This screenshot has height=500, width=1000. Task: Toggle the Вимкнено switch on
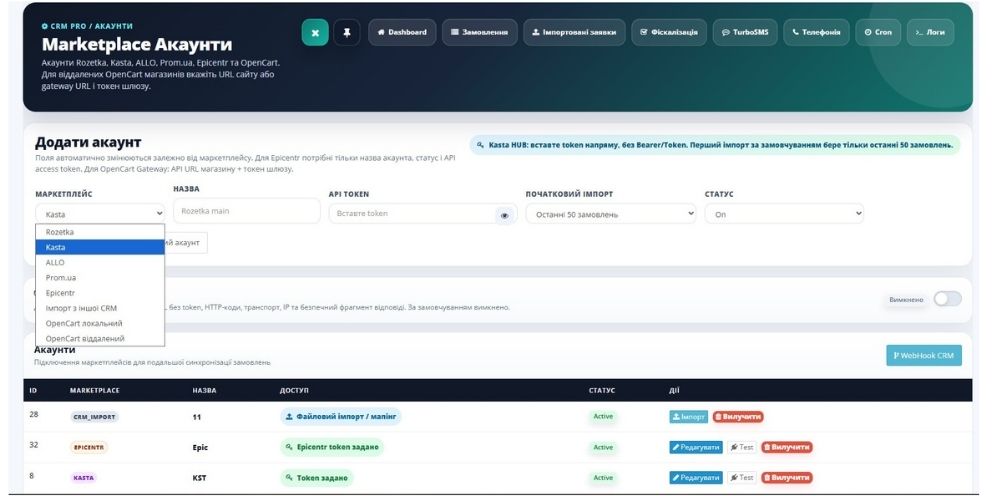point(948,299)
